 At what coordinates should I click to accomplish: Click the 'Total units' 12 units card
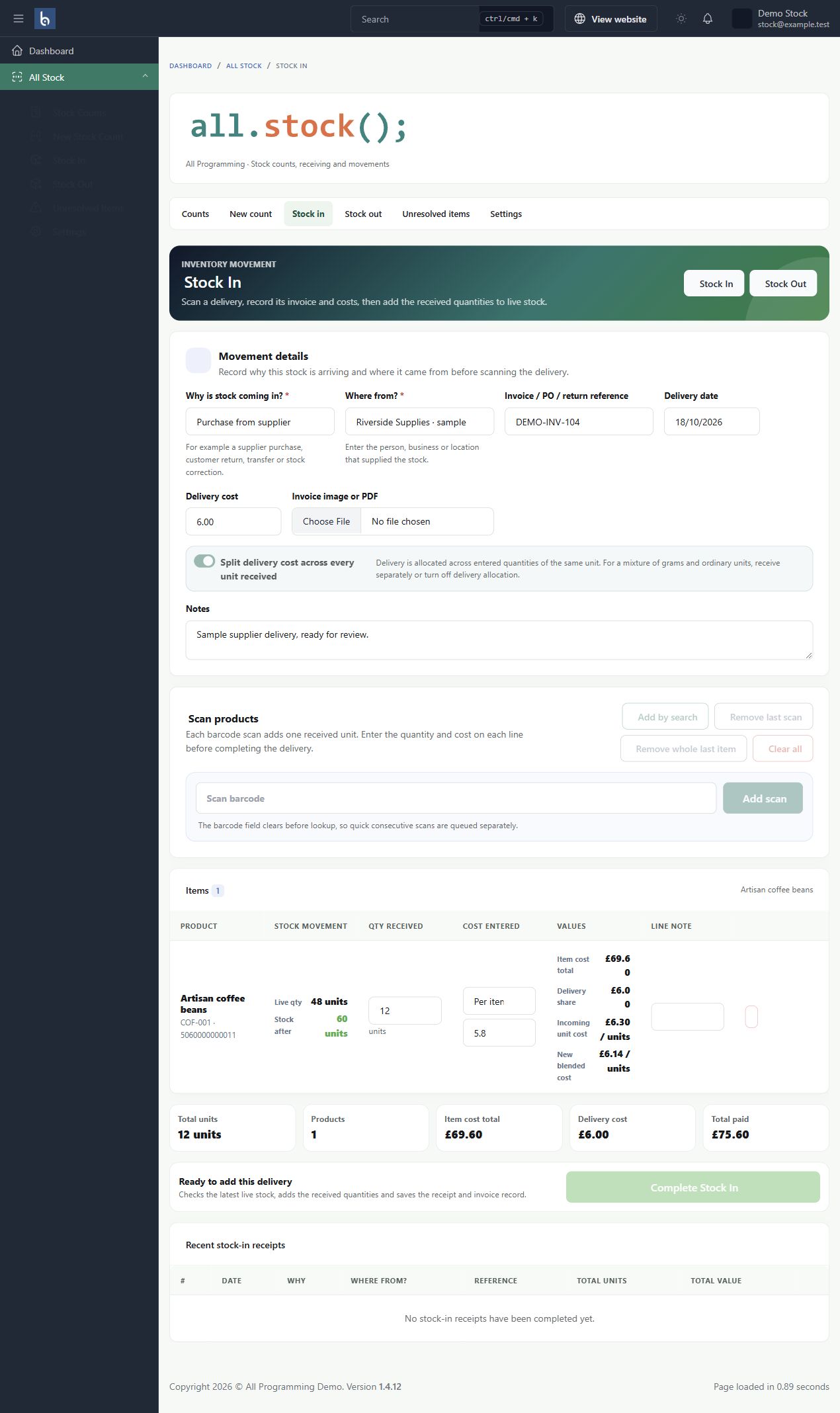click(232, 1128)
